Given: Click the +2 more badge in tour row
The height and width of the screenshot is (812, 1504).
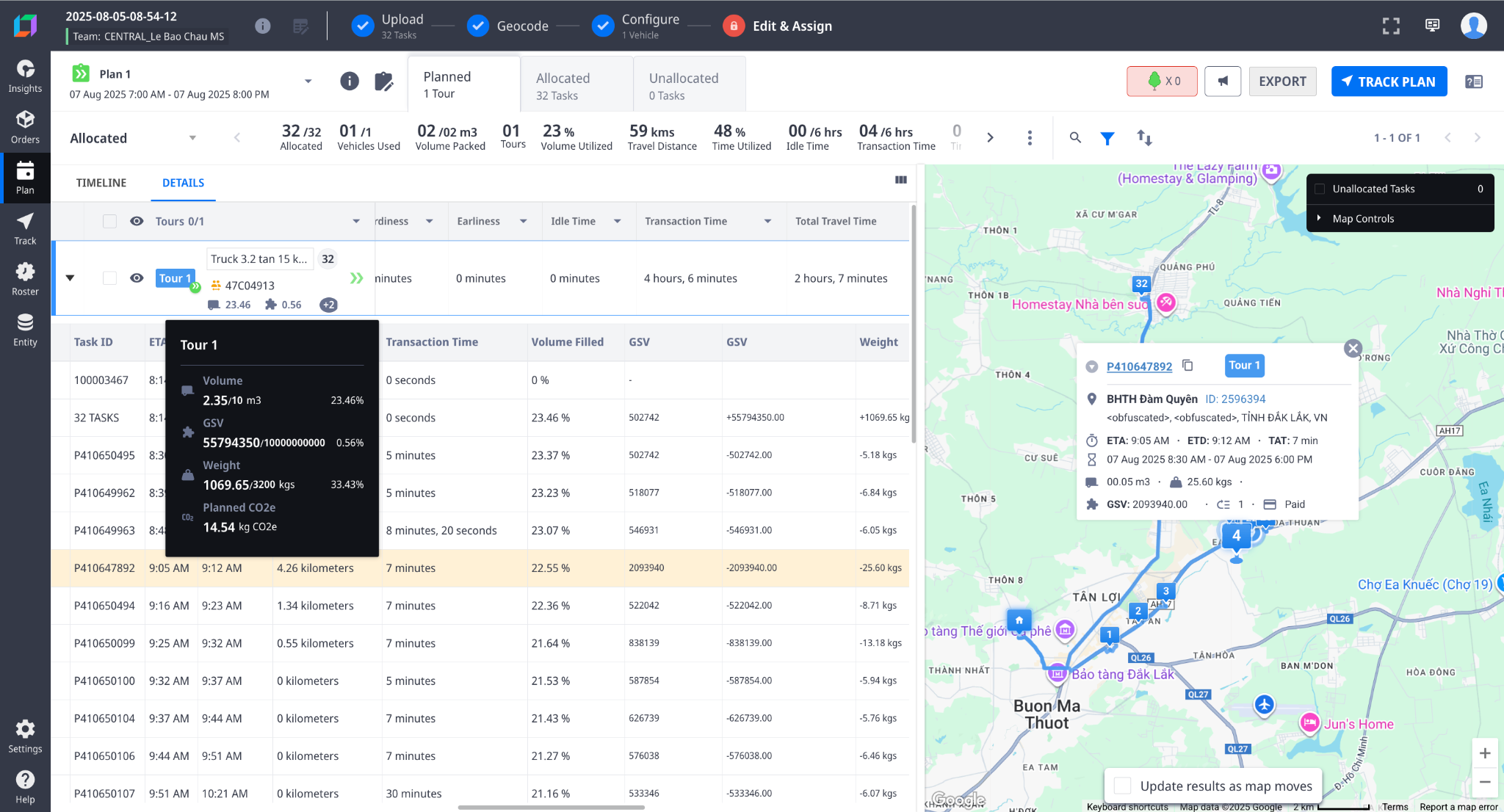Looking at the screenshot, I should pos(328,305).
